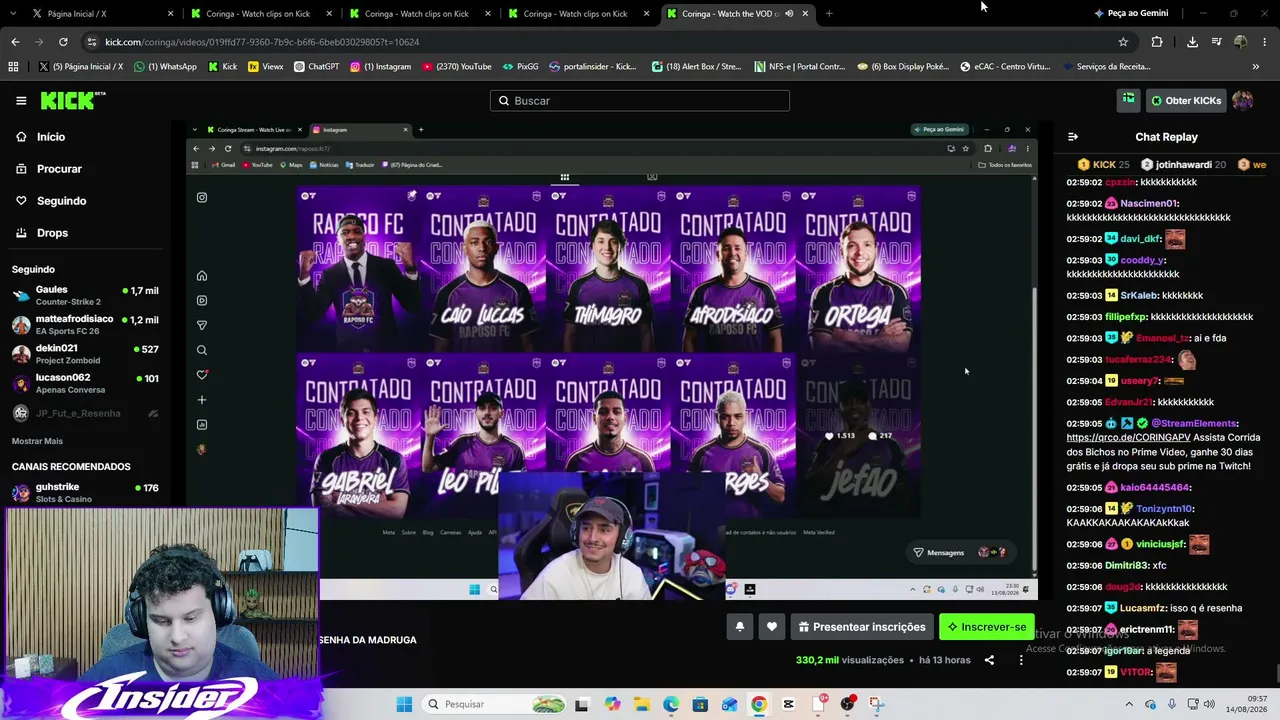Open the Copilot taskbar icon

click(612, 704)
